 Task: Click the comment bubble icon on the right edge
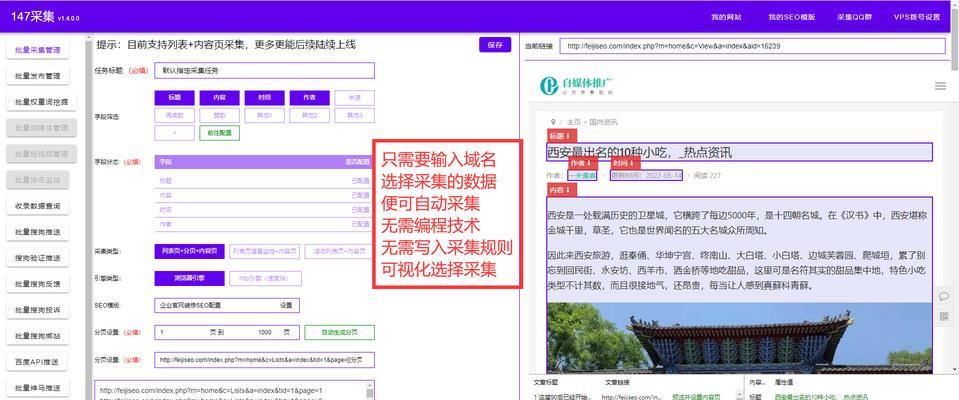[x=943, y=296]
